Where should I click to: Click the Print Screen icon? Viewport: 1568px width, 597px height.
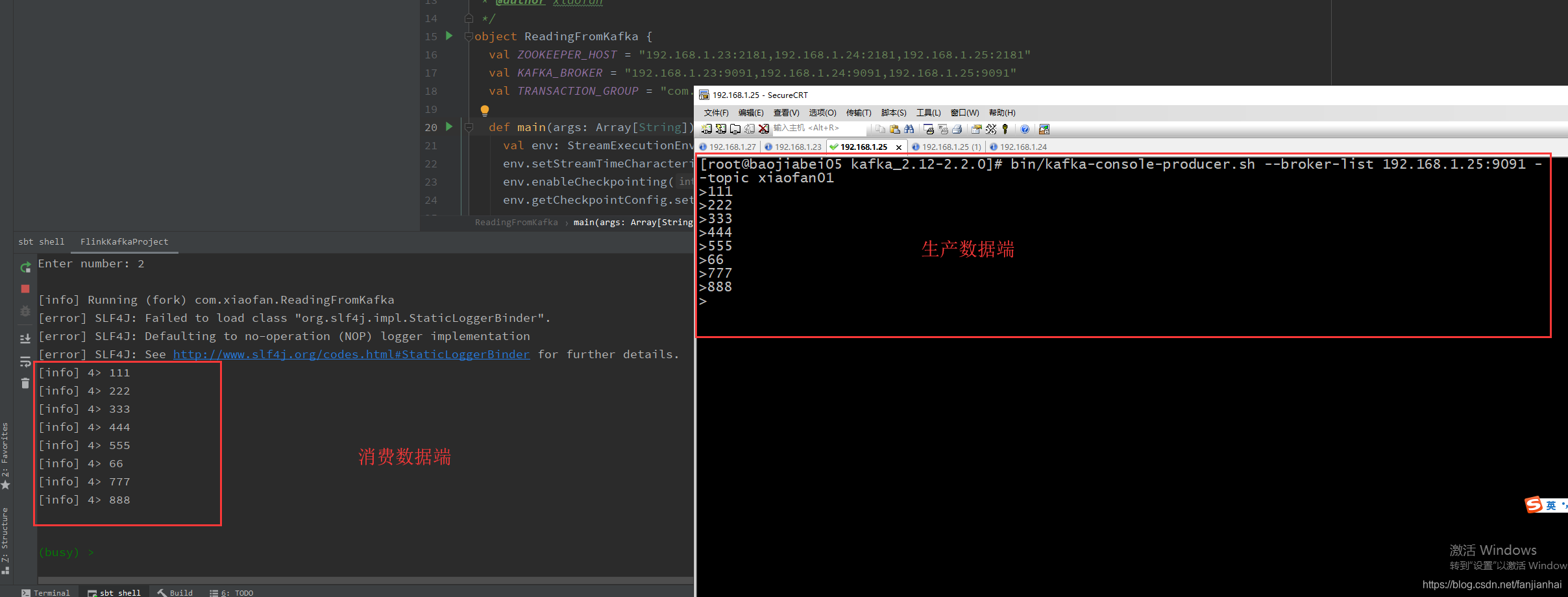point(929,129)
